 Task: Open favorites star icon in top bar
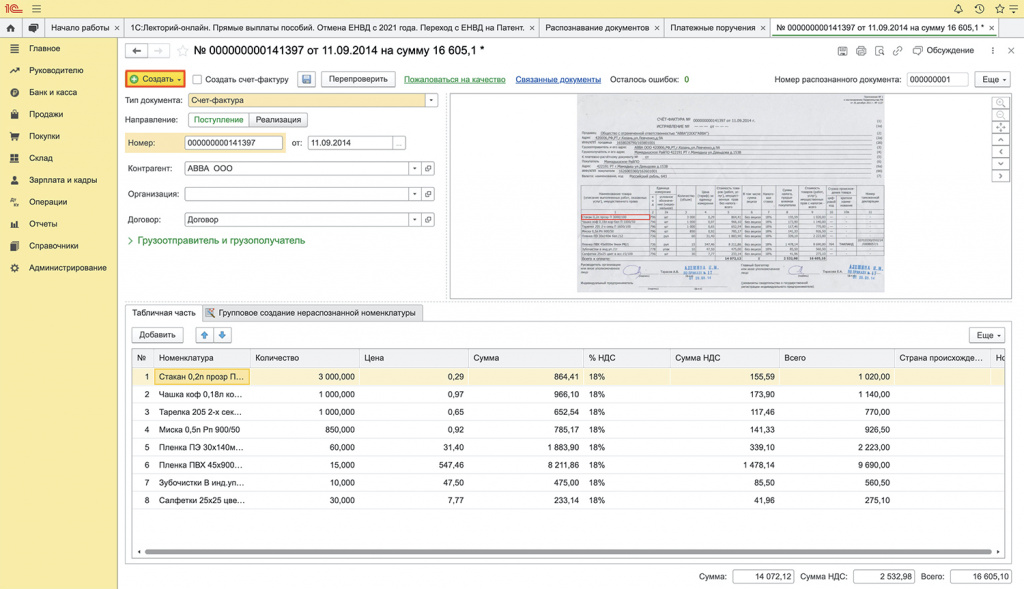(1000, 8)
